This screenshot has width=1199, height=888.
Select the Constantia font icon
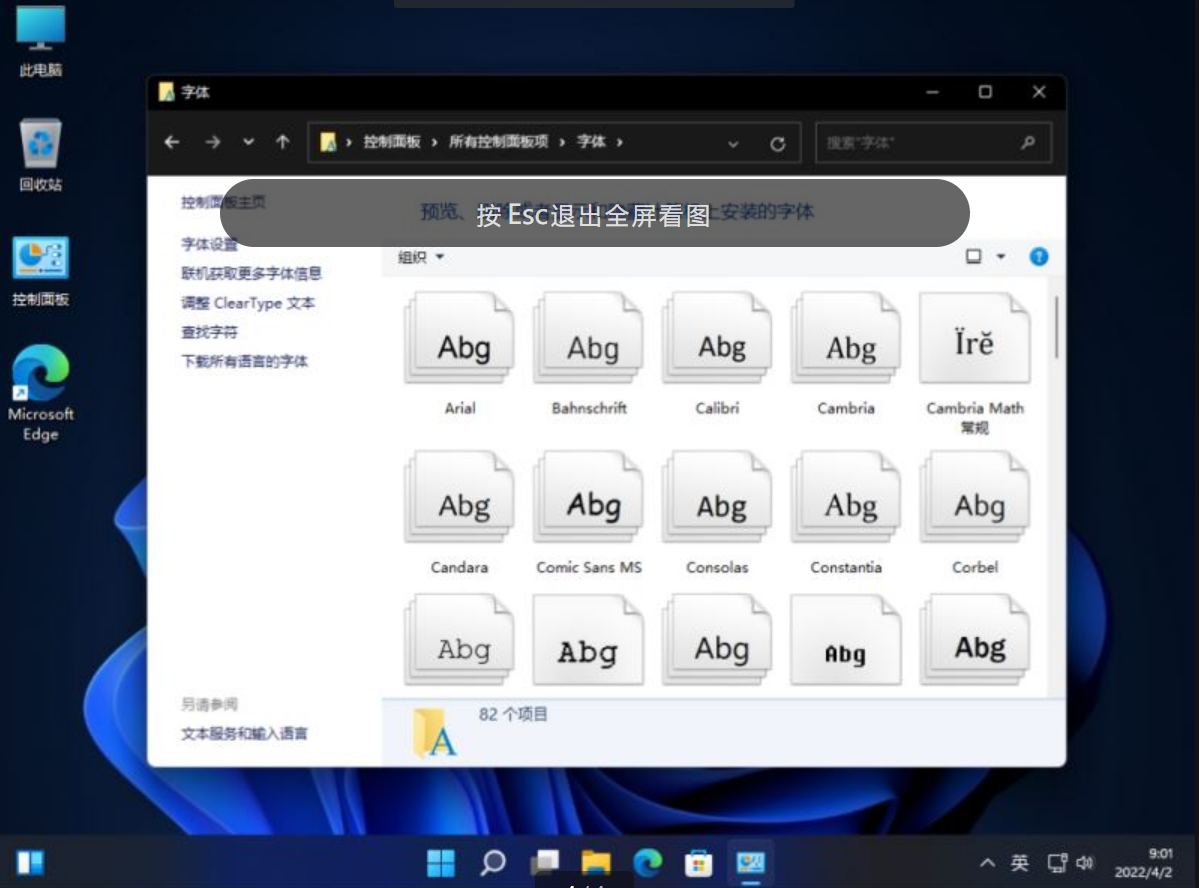point(846,497)
